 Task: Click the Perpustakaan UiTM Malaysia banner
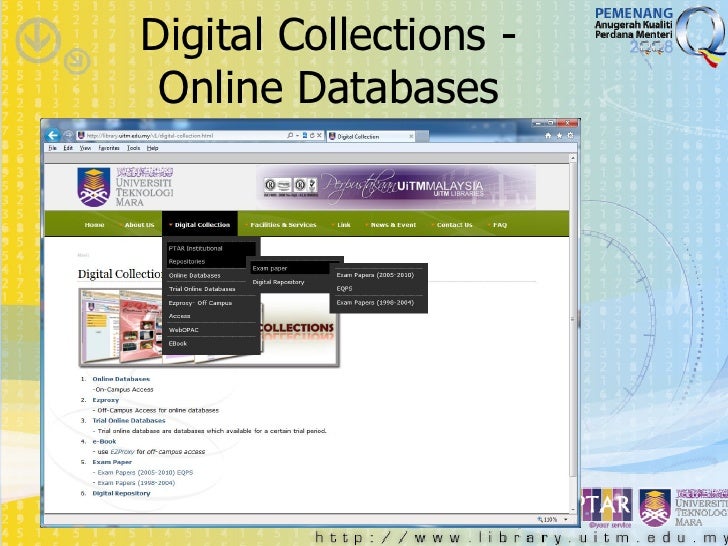pos(396,187)
